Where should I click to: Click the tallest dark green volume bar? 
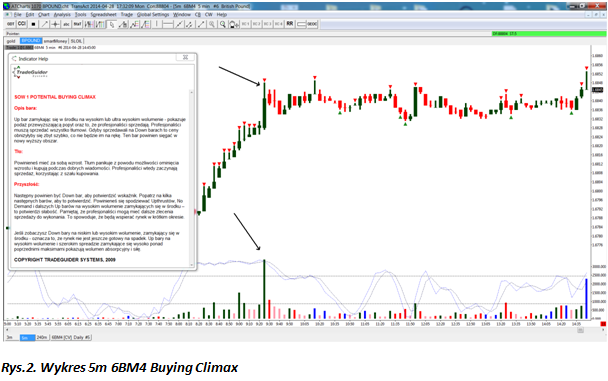[x=264, y=290]
